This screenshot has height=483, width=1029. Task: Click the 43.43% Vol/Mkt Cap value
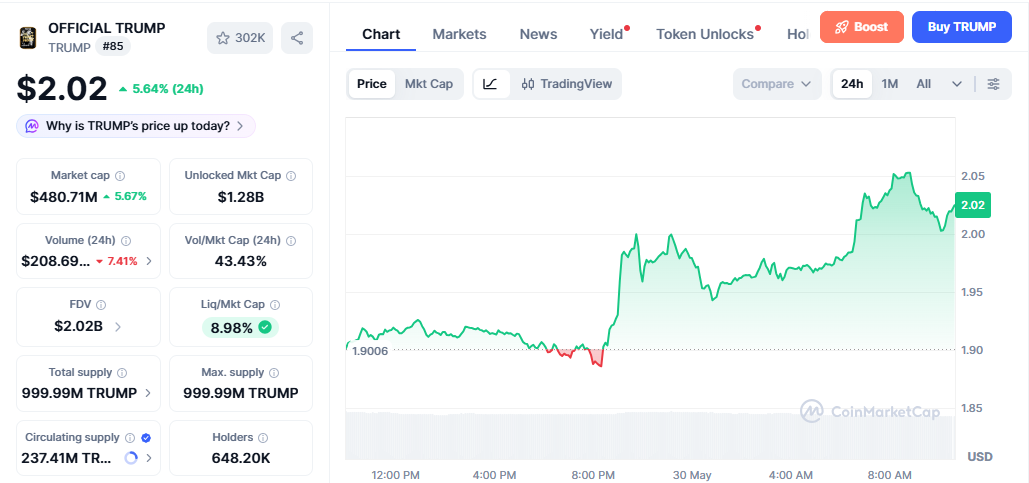[x=241, y=261]
